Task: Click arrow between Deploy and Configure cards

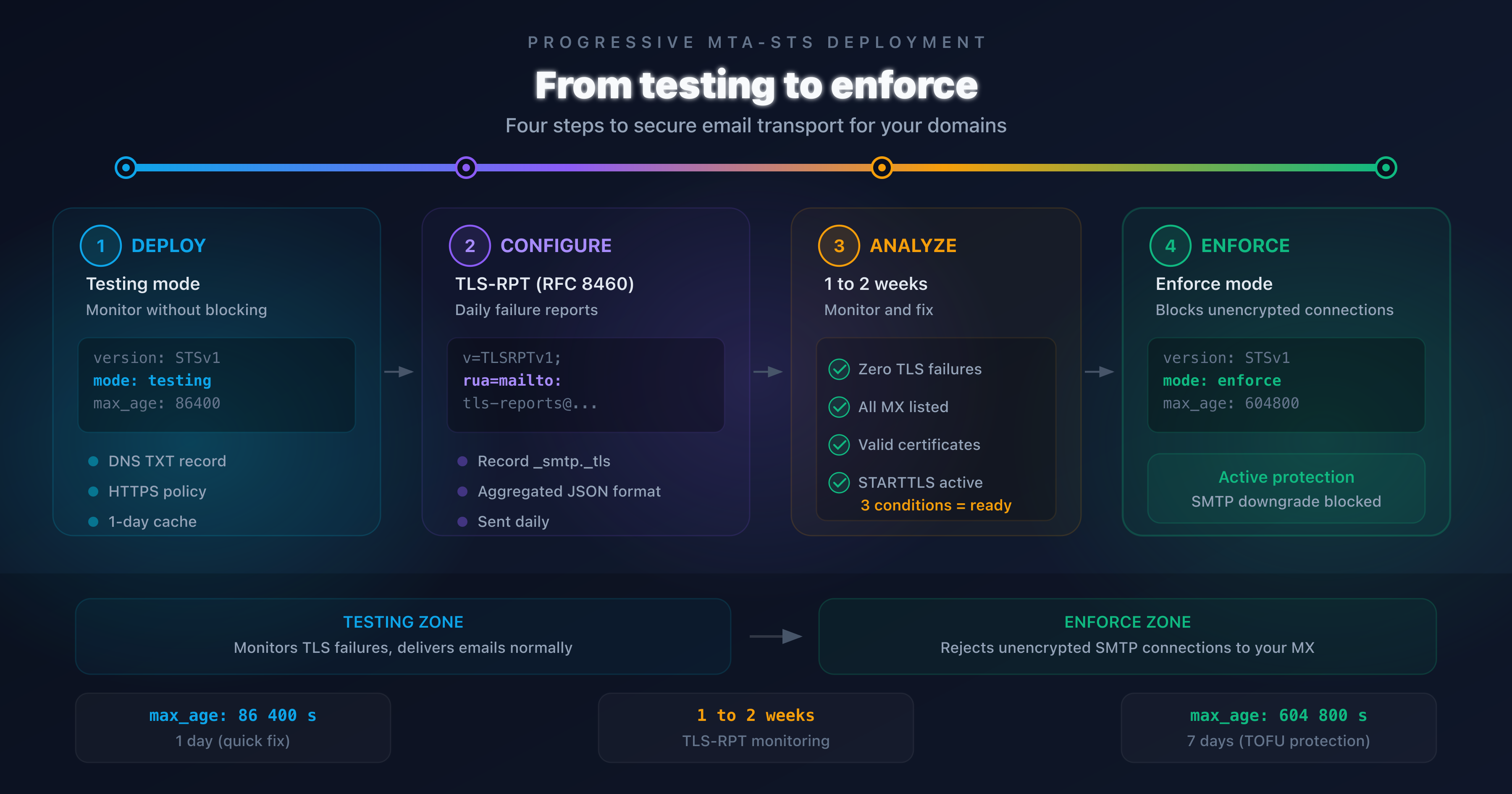Action: 399,372
